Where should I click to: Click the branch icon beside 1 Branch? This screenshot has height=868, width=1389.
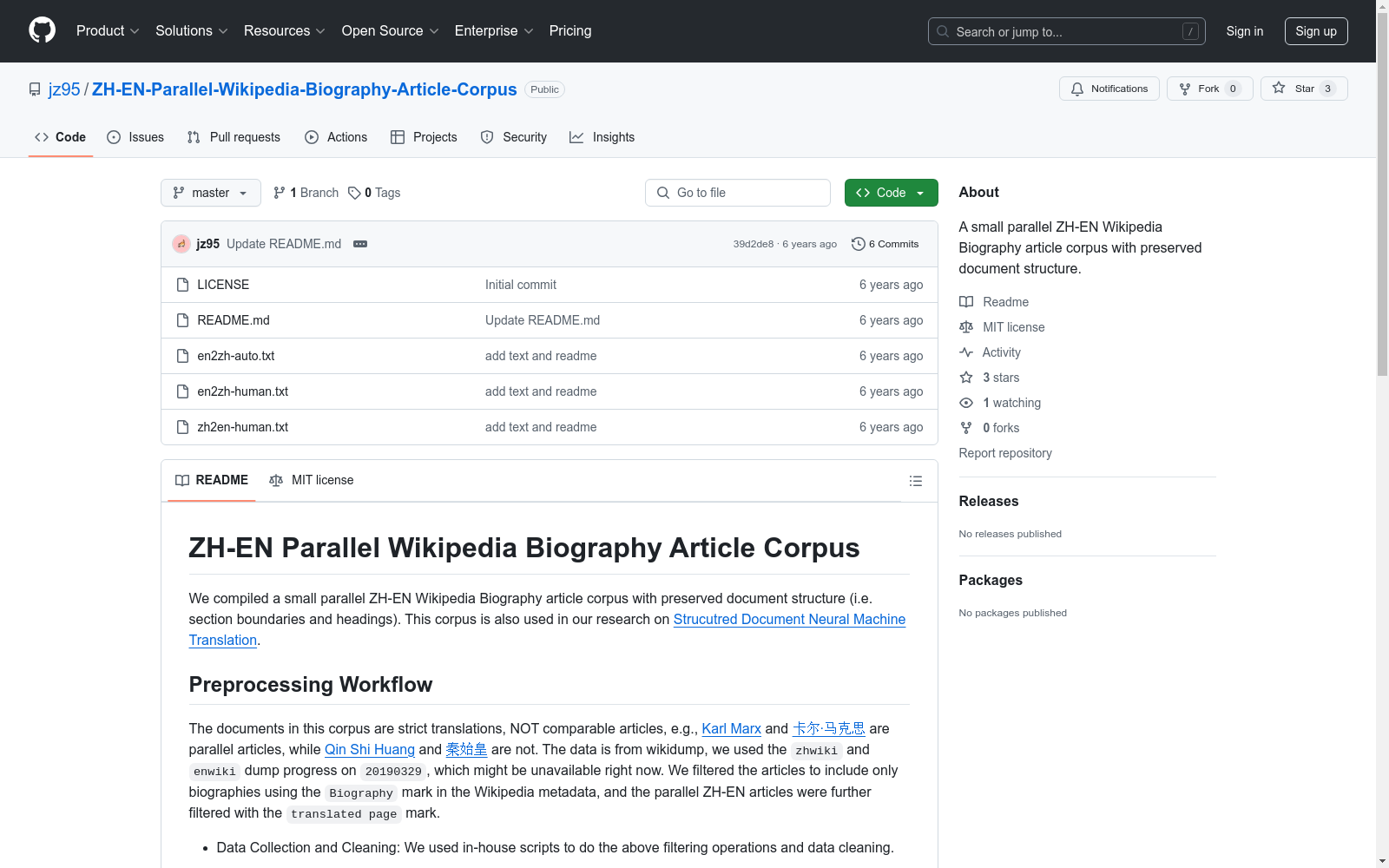[x=280, y=193]
